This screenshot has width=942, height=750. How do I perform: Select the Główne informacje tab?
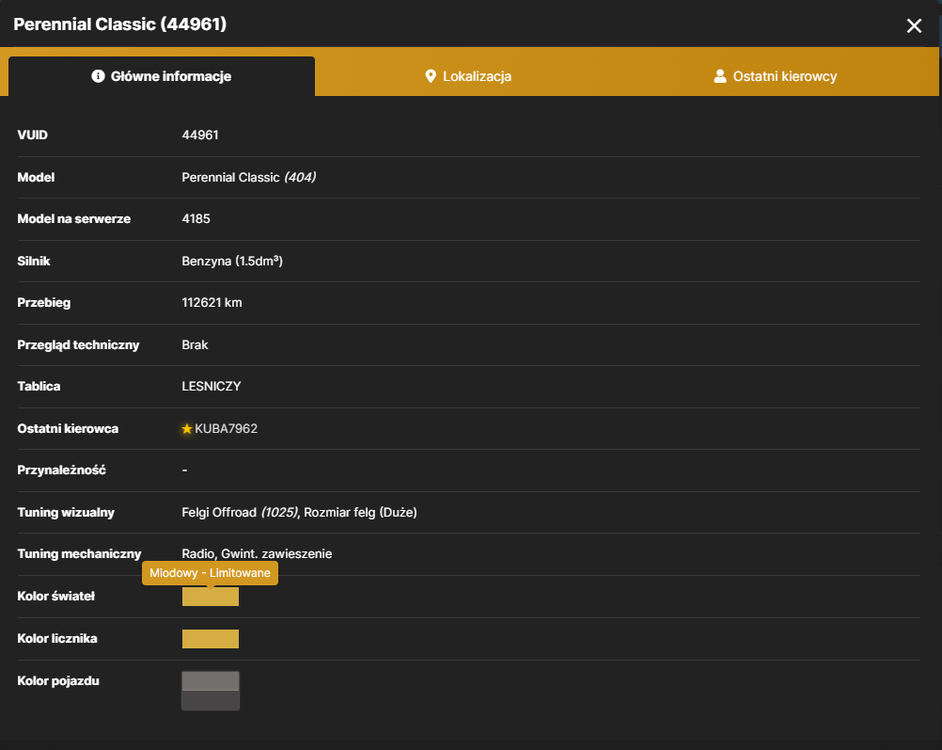point(162,76)
